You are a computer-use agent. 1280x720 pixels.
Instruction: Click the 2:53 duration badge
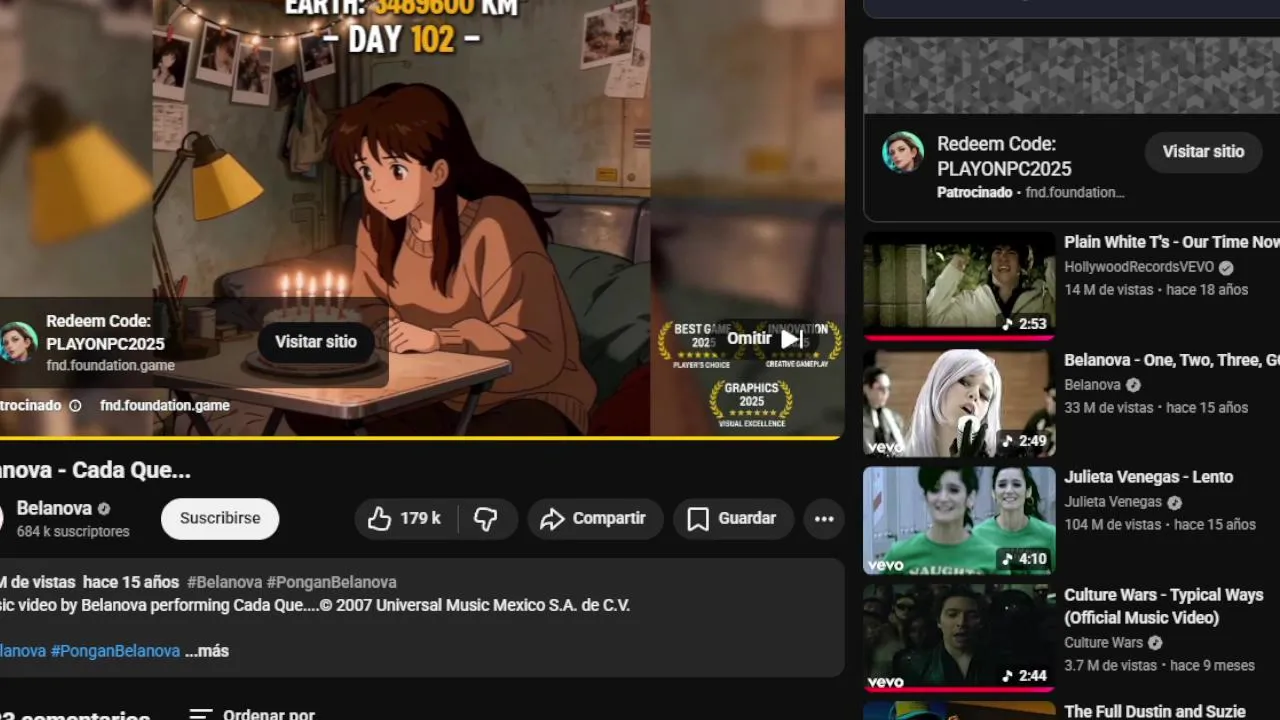pyautogui.click(x=1025, y=324)
